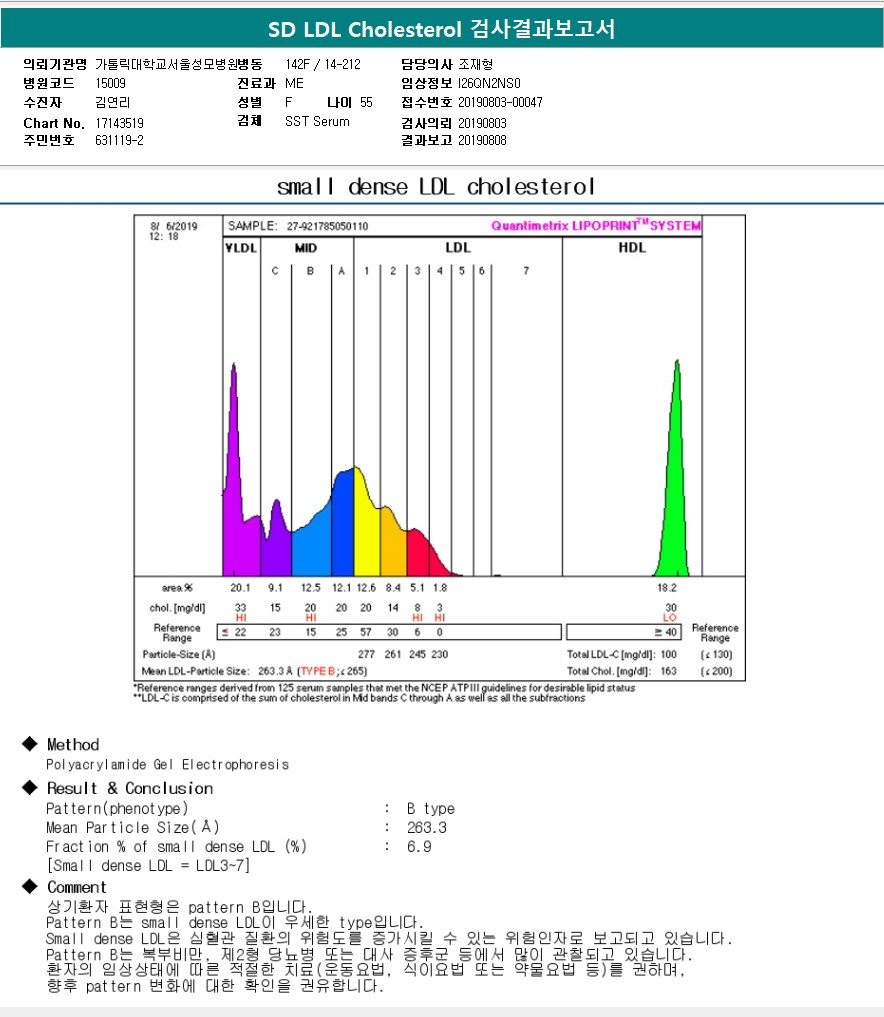Click the red LDL 3 band in chart

tap(418, 555)
